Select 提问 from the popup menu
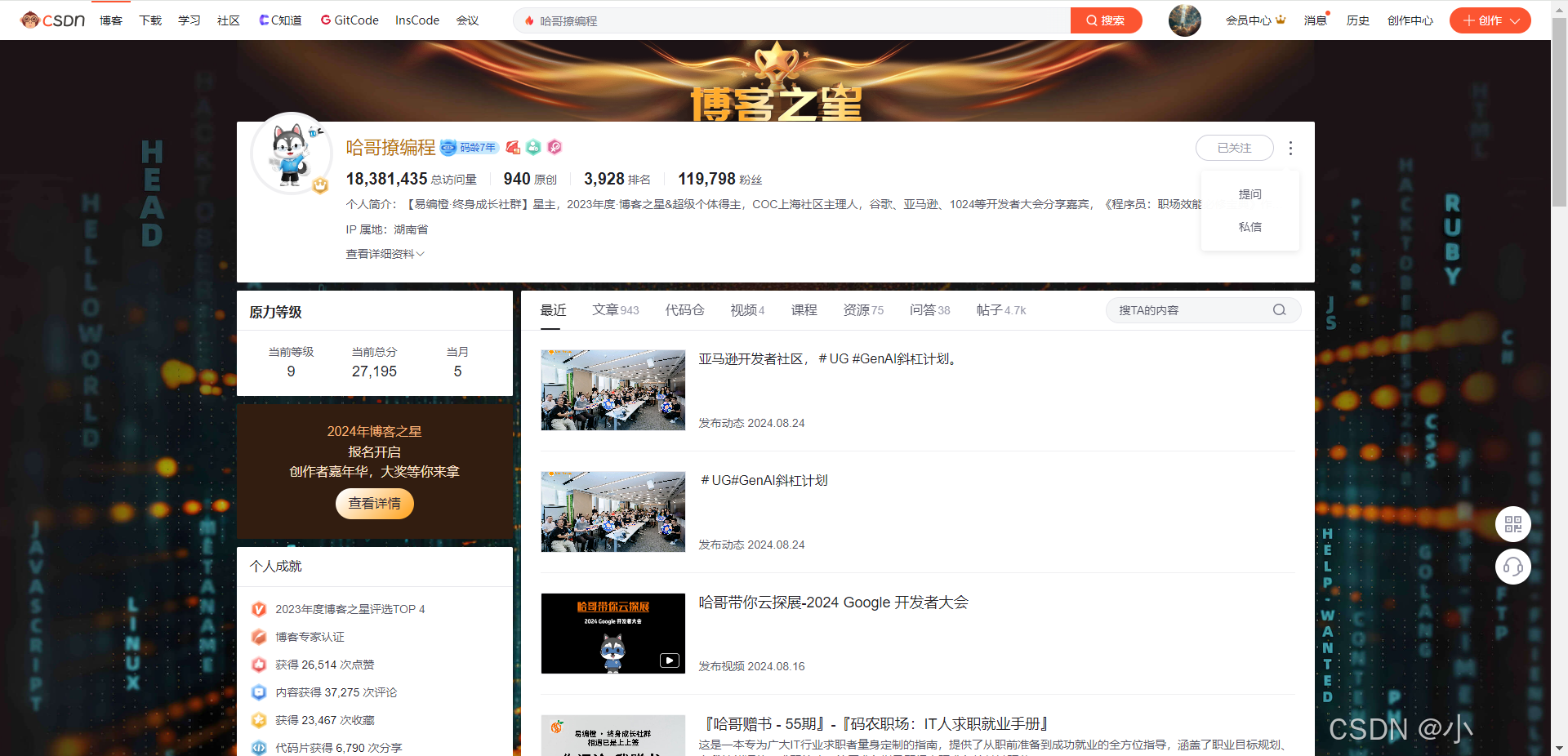This screenshot has width=1568, height=756. pos(1249,194)
